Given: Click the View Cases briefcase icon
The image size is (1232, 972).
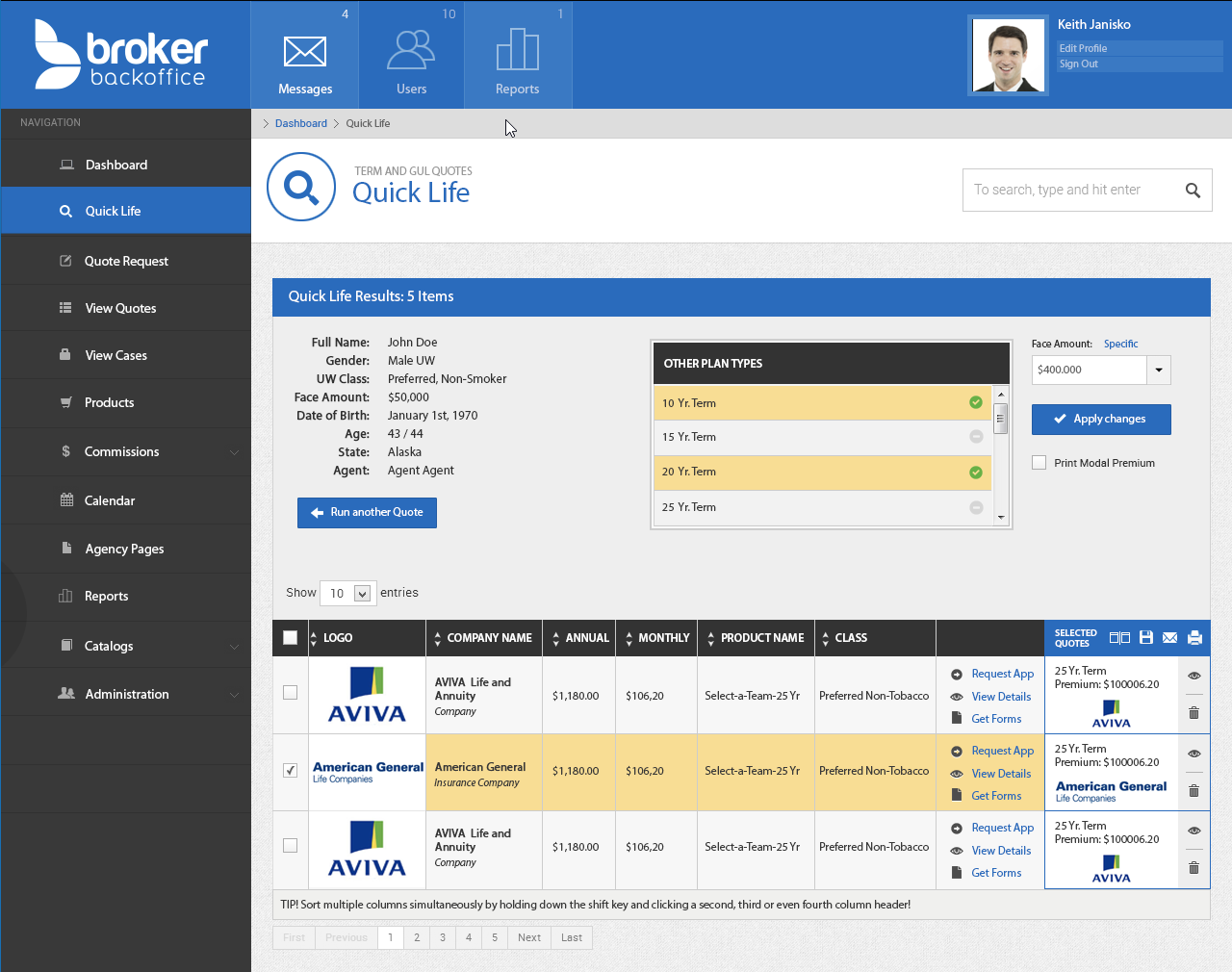Looking at the screenshot, I should [x=65, y=354].
